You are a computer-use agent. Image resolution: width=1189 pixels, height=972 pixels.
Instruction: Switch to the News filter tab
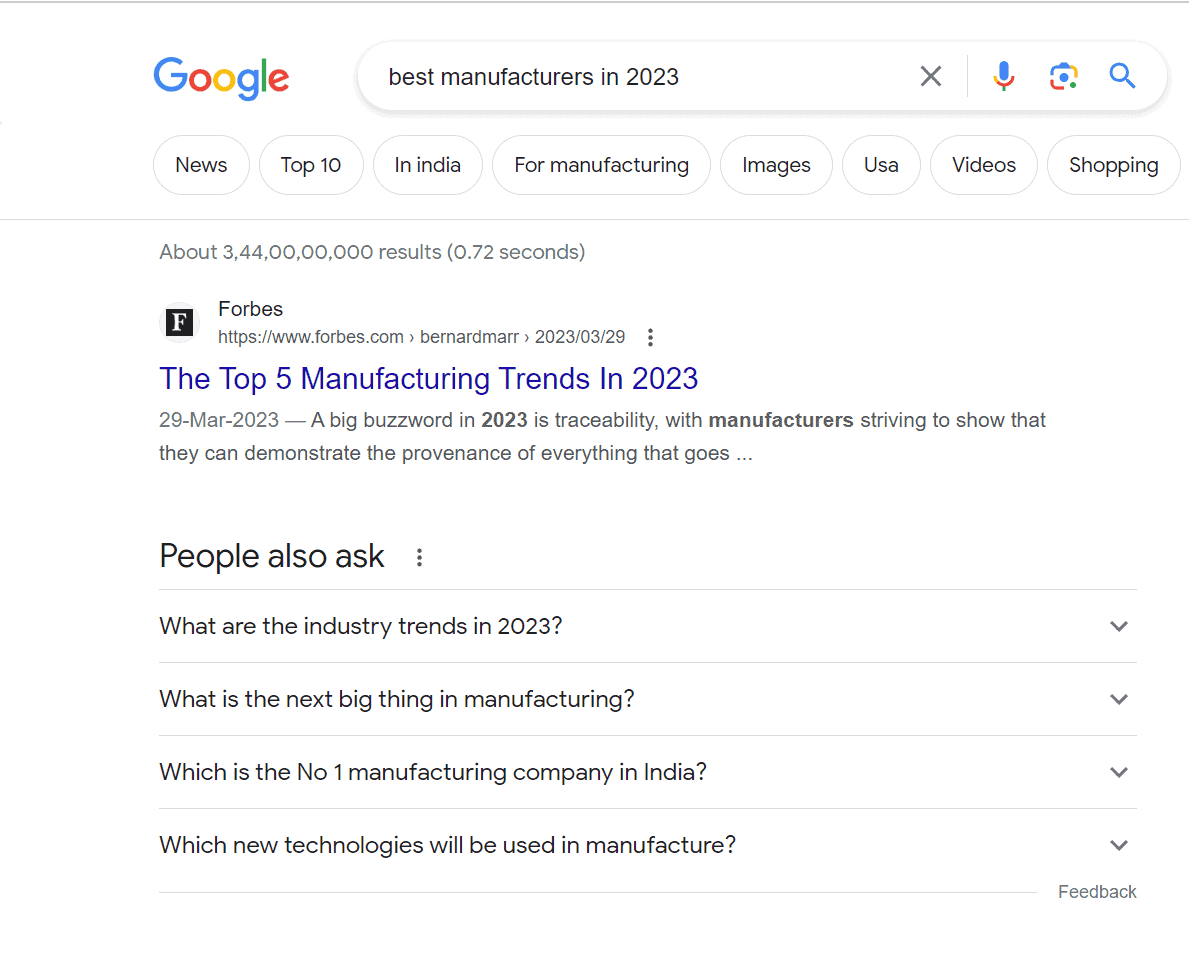pyautogui.click(x=201, y=165)
